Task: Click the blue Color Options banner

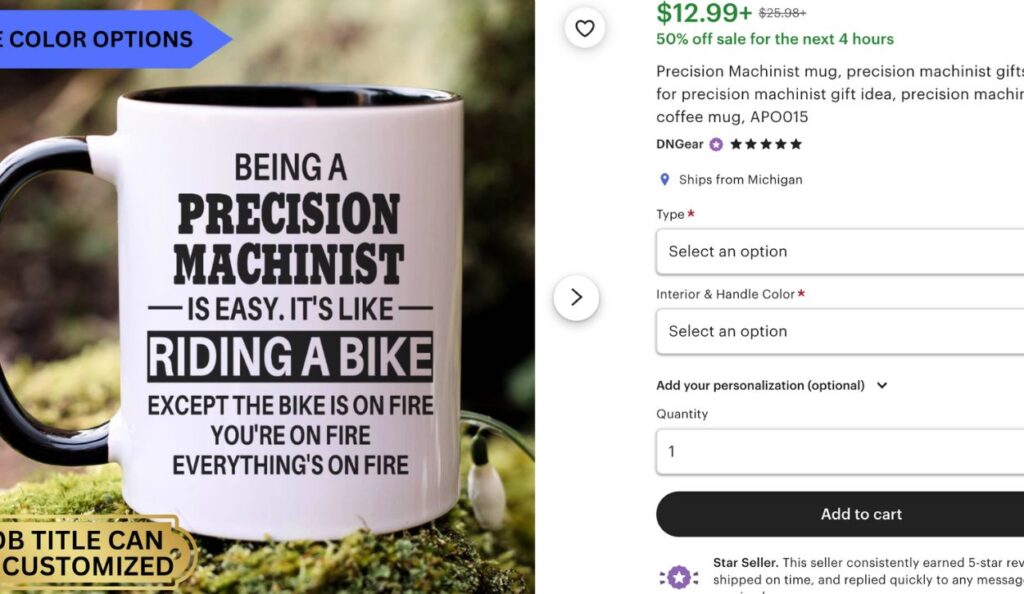Action: click(x=100, y=40)
